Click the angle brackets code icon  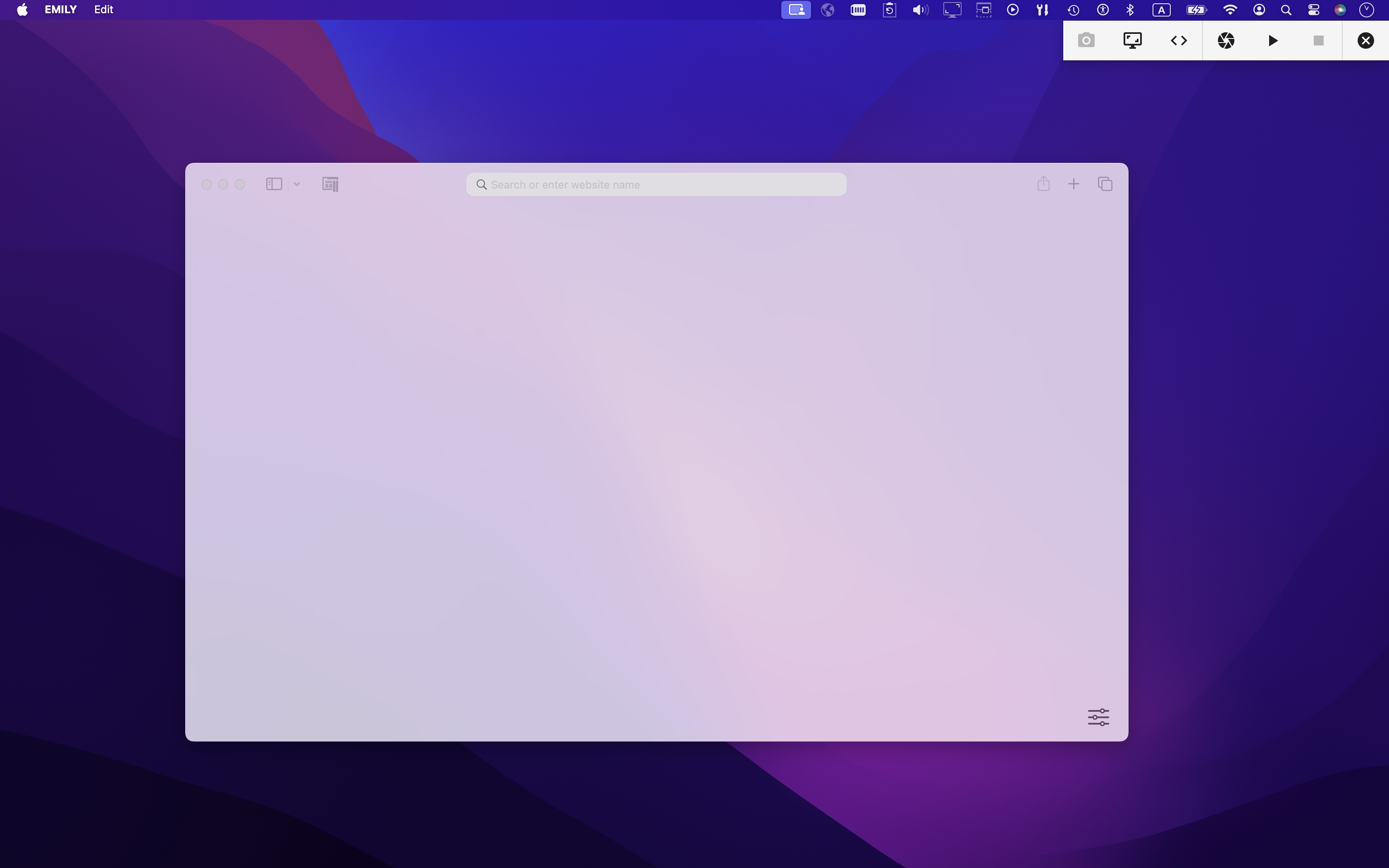pyautogui.click(x=1179, y=40)
